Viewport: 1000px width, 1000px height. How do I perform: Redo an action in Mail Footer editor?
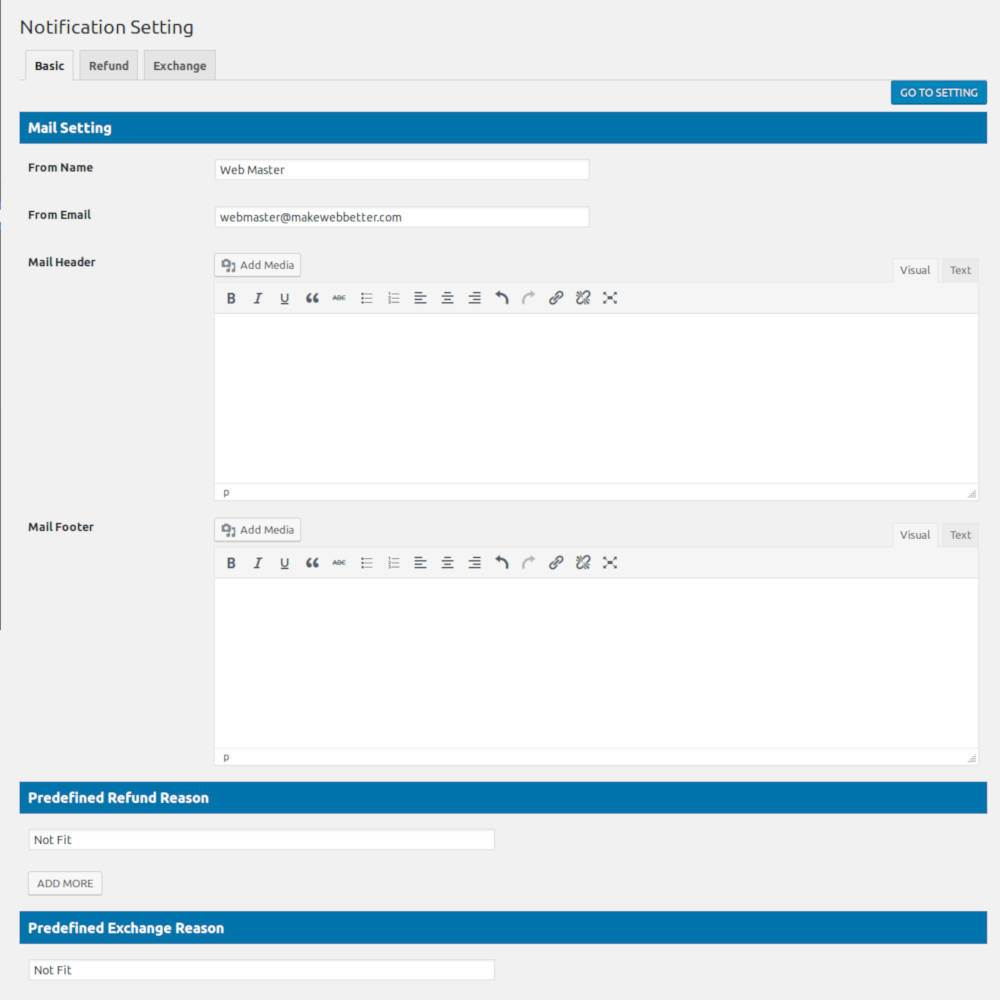(528, 562)
